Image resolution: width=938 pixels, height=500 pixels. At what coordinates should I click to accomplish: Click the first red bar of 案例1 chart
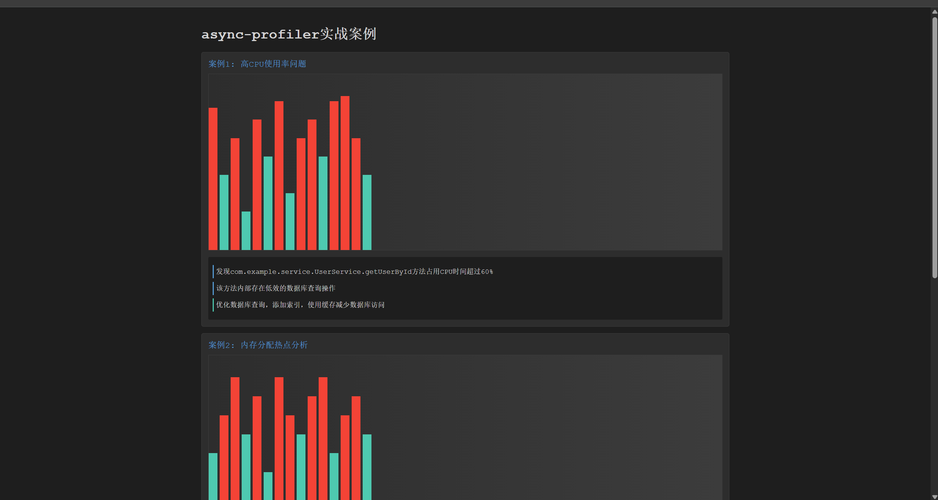point(213,179)
